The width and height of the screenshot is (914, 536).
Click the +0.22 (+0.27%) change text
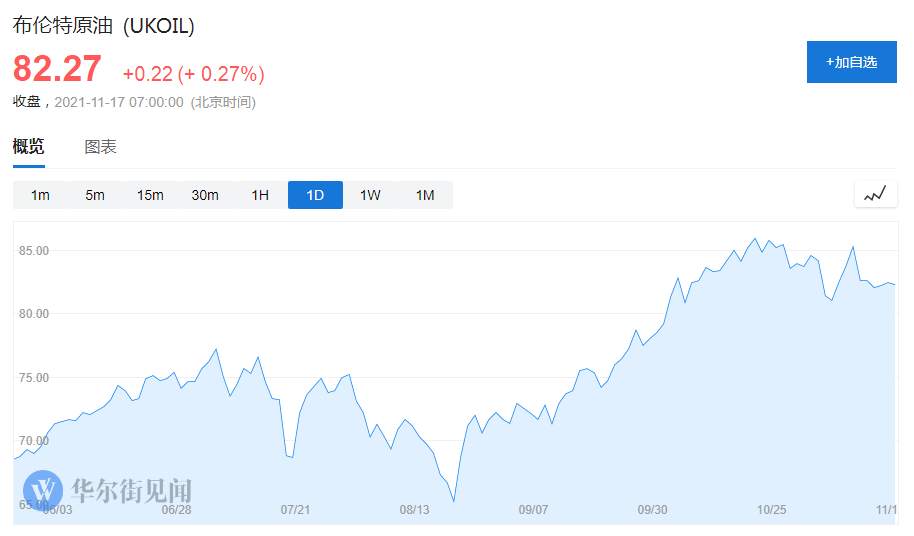coord(193,73)
